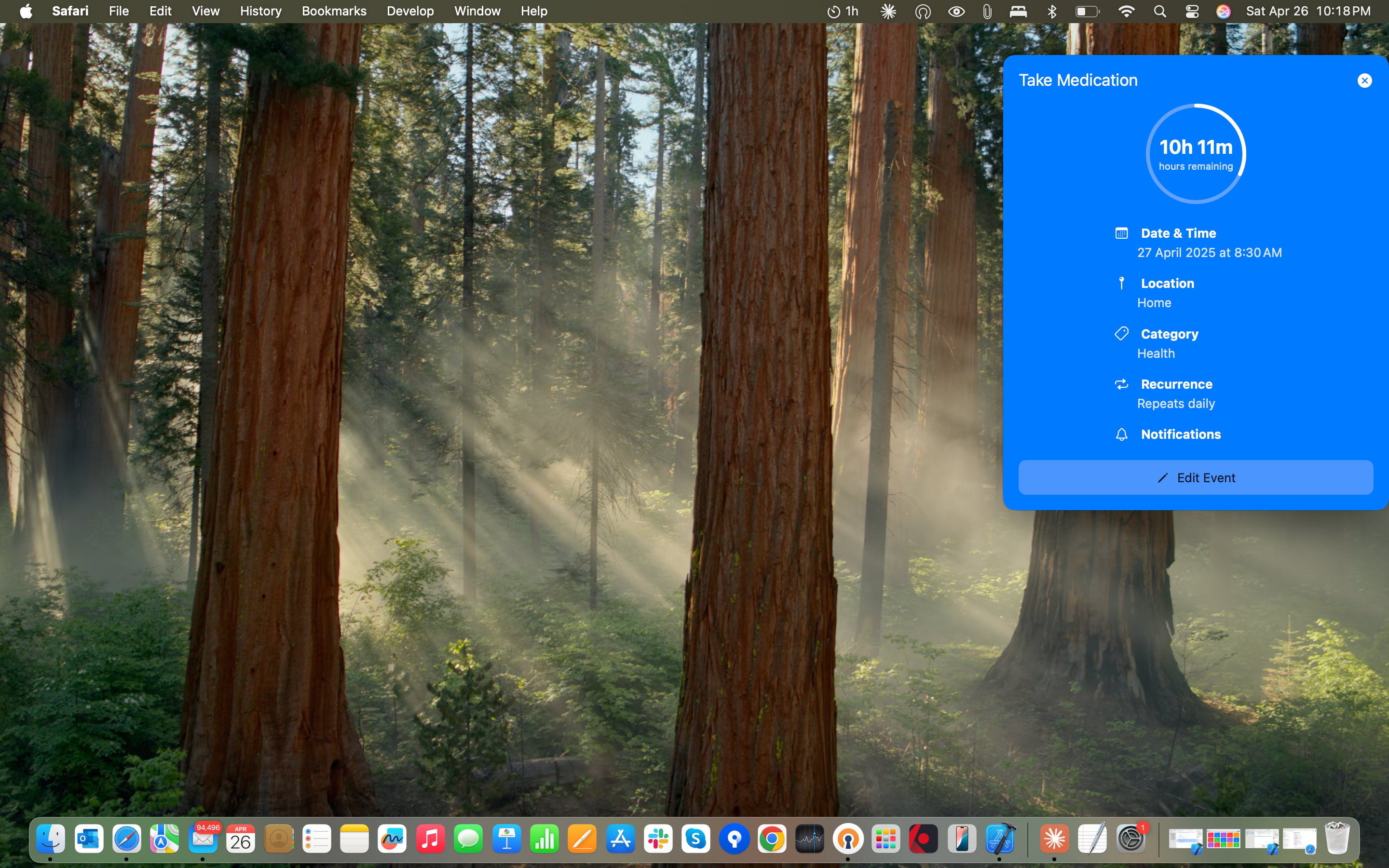Click the headphones menu bar icon
1389x868 pixels.
pyautogui.click(x=922, y=12)
